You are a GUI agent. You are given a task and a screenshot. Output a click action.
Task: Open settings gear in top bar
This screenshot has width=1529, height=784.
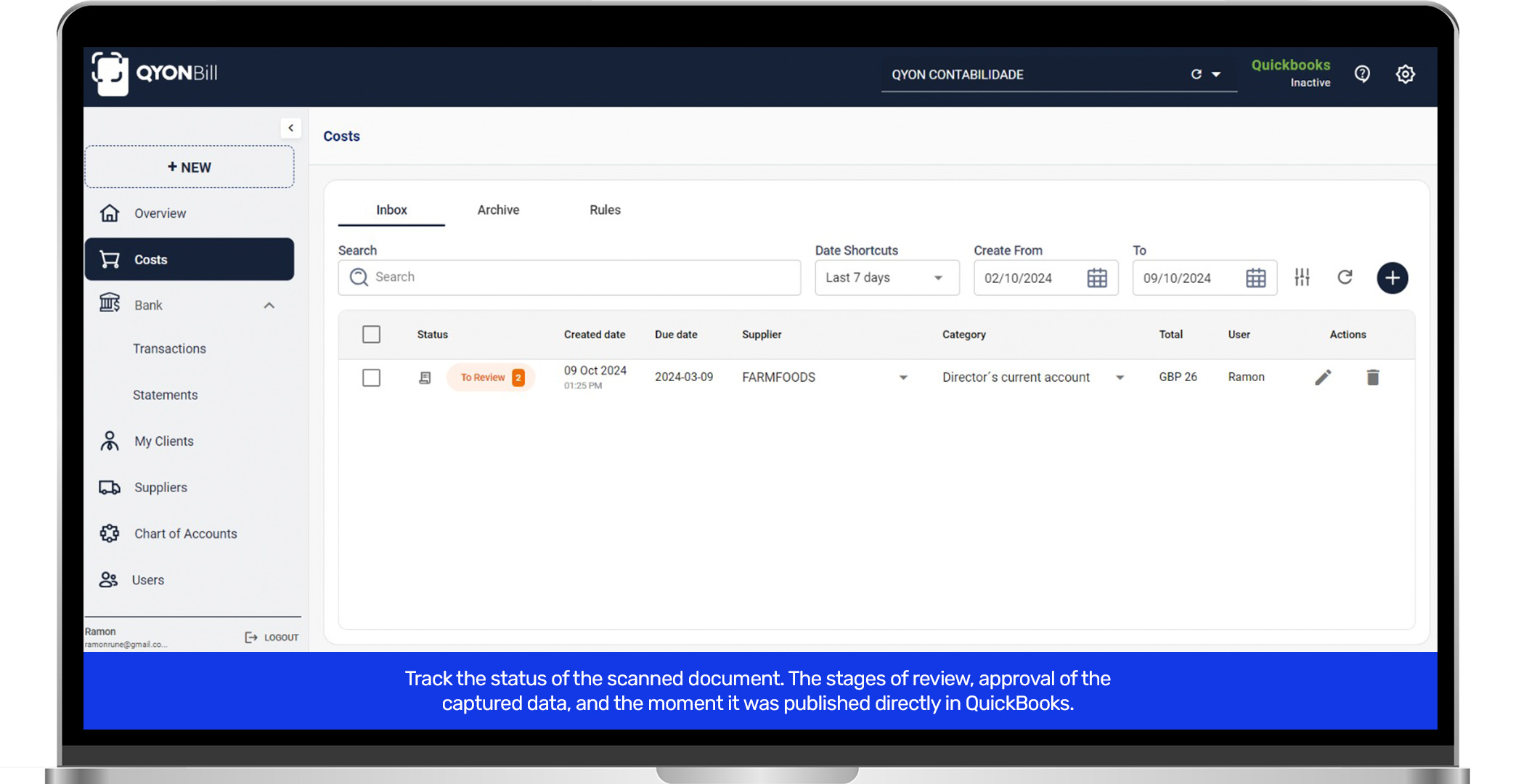click(1406, 74)
